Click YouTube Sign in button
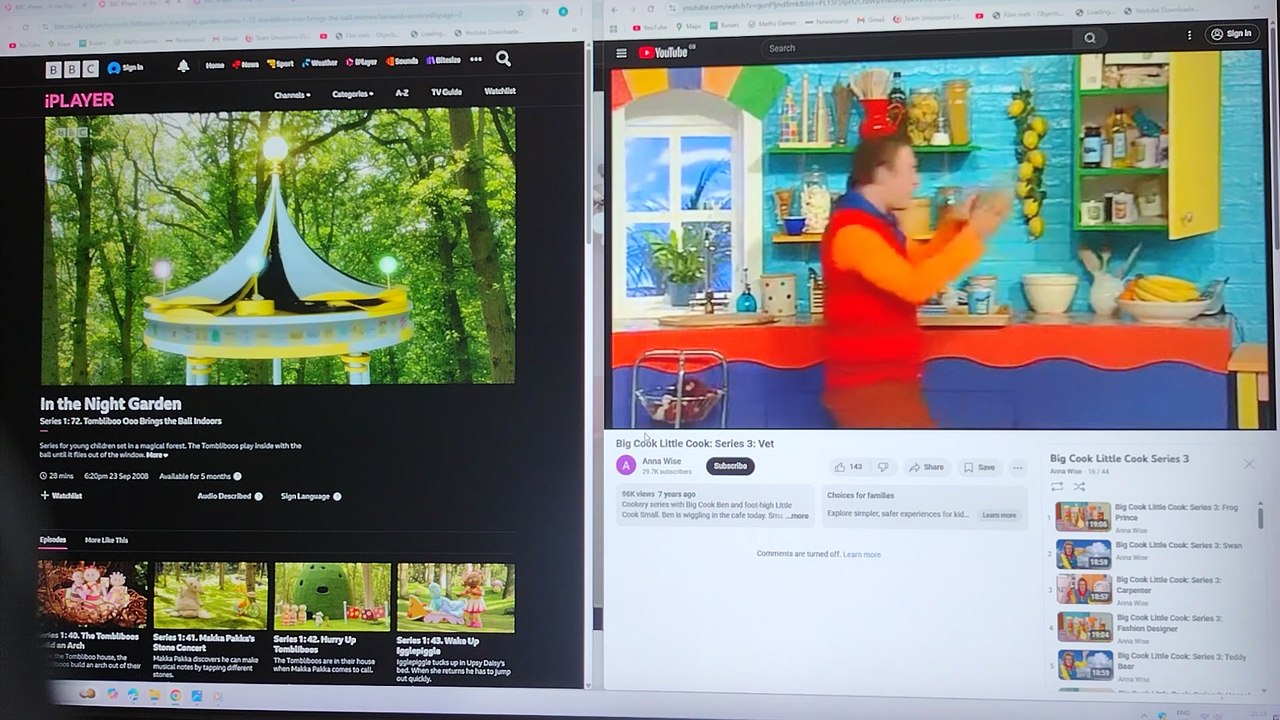The image size is (1280, 720). click(x=1232, y=34)
